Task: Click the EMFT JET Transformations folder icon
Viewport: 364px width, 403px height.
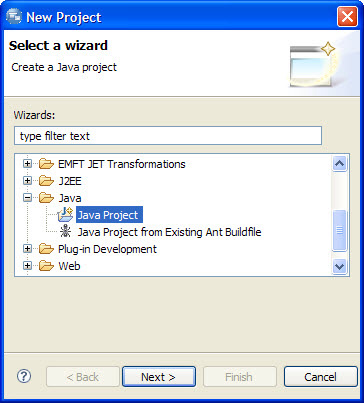Action: [46, 164]
